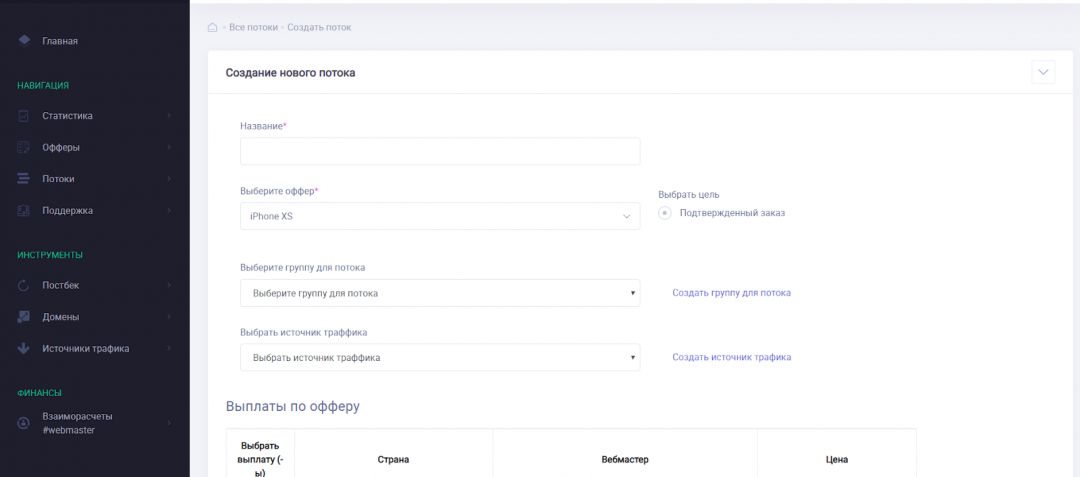The width and height of the screenshot is (1080, 477).
Task: Click the Офферы sidebar icon
Action: pos(24,148)
